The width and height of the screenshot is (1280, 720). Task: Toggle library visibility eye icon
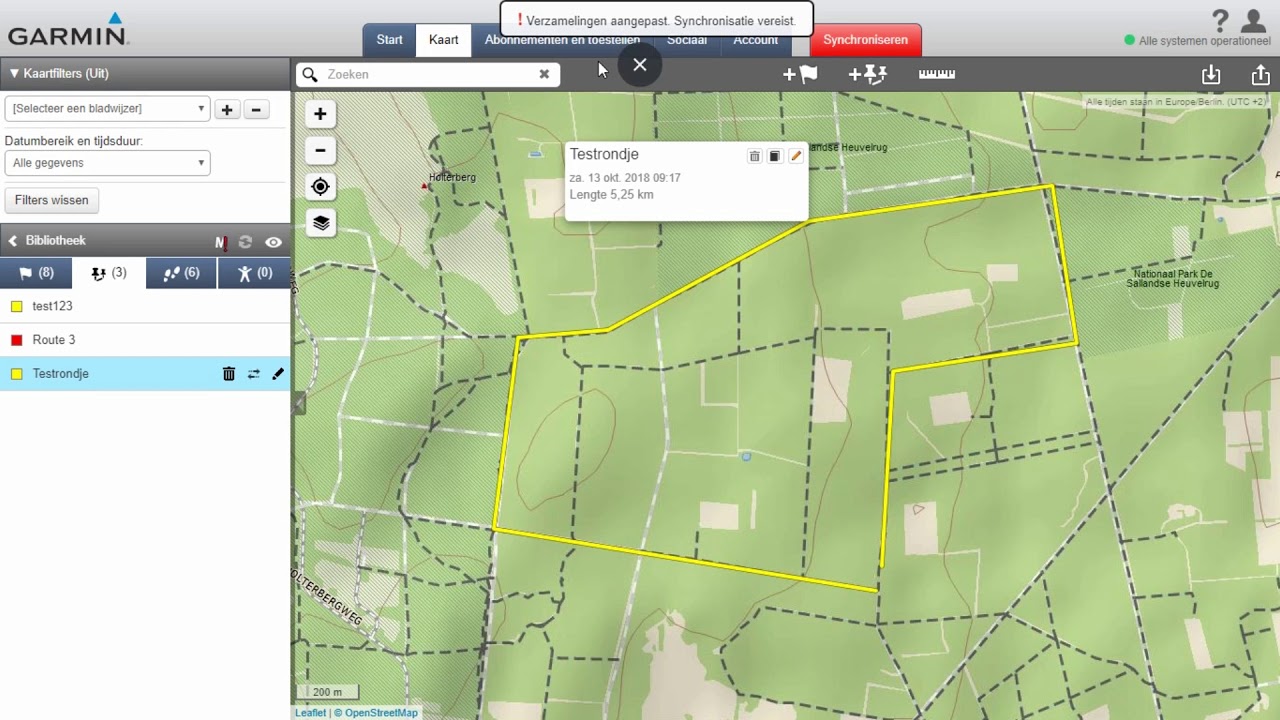pos(273,242)
